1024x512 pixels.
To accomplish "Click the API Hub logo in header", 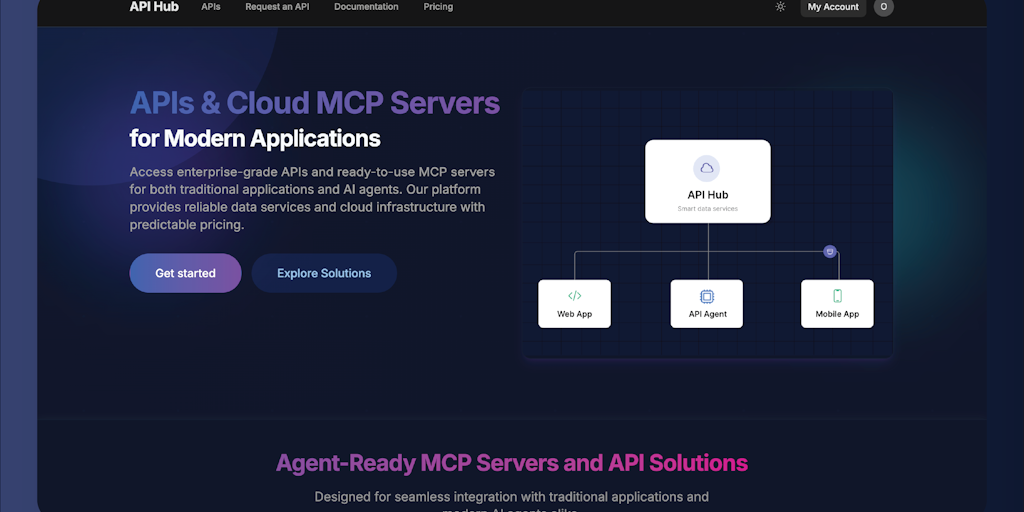I will [x=154, y=7].
